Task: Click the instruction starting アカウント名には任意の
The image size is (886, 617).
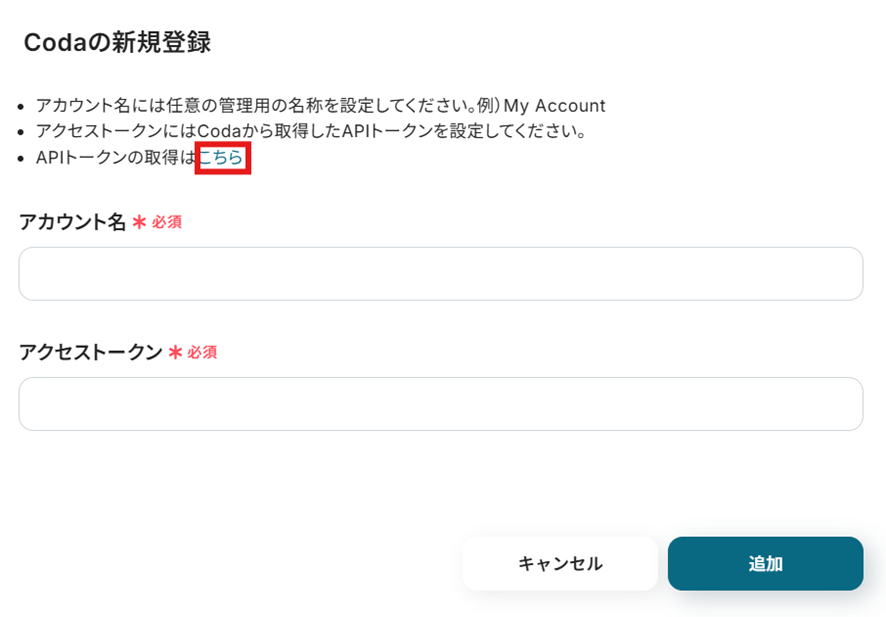Action: coord(250,106)
